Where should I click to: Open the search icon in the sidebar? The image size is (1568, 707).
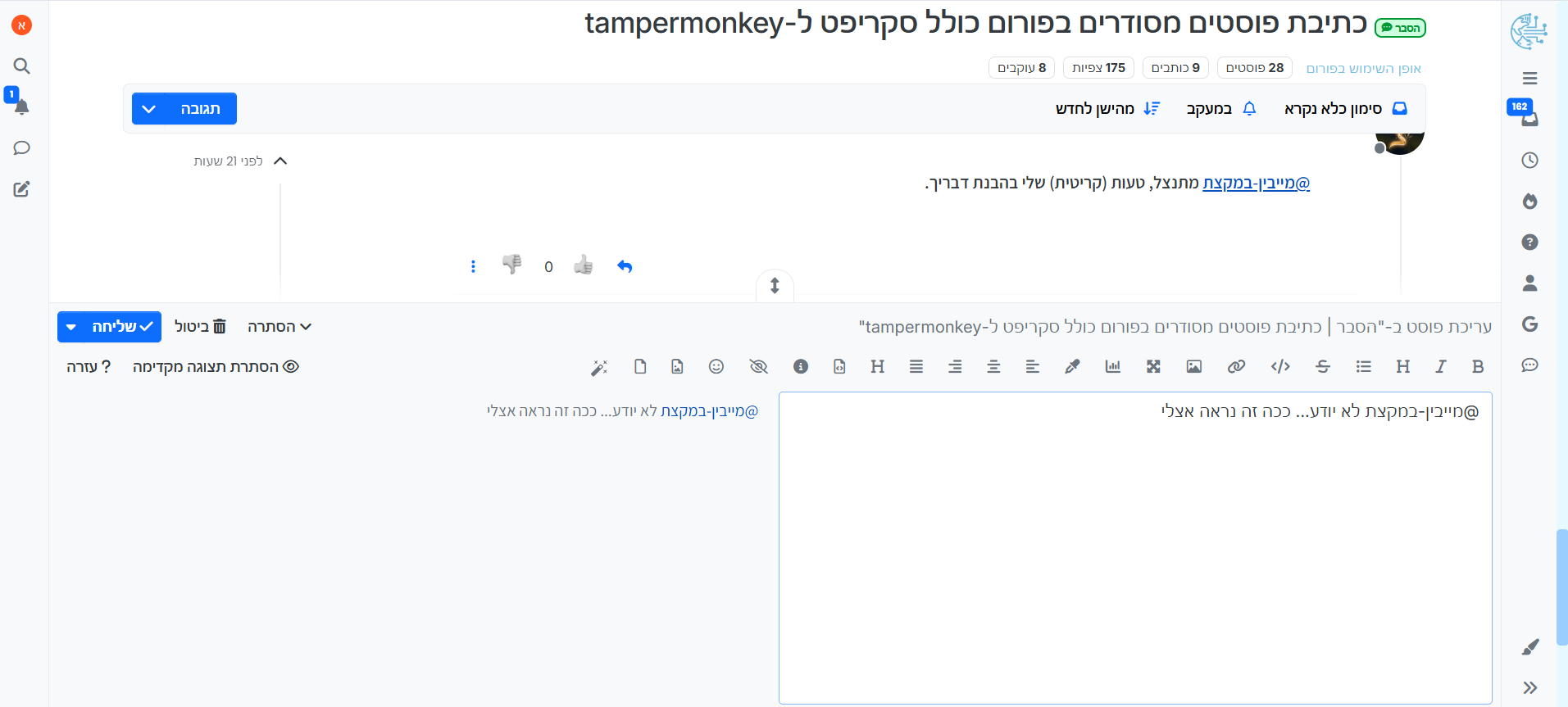coord(22,66)
